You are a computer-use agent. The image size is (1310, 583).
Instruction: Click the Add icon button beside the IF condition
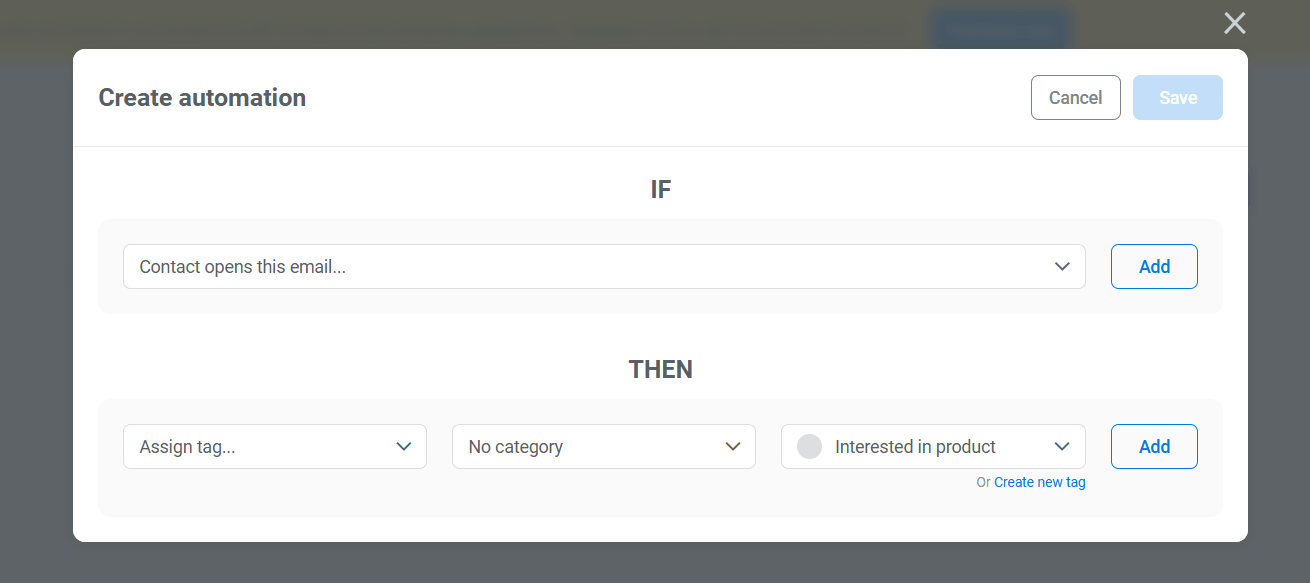[x=1153, y=266]
